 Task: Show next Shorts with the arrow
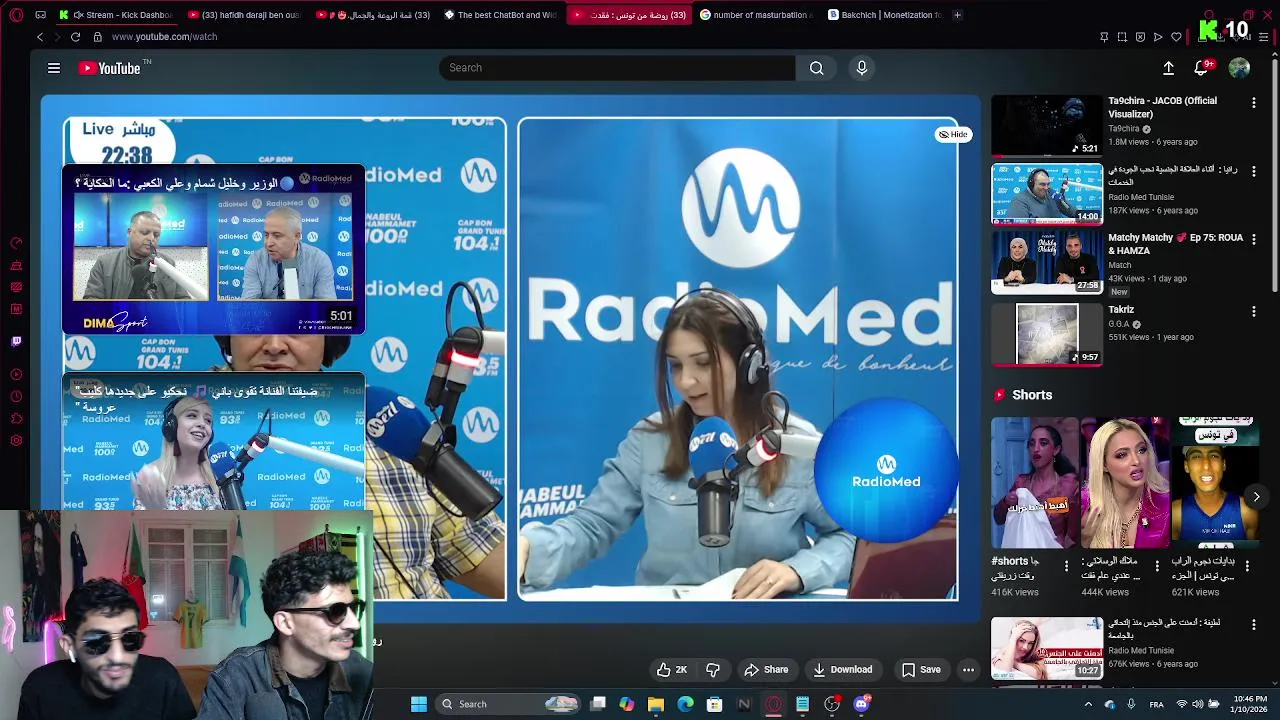(1256, 497)
